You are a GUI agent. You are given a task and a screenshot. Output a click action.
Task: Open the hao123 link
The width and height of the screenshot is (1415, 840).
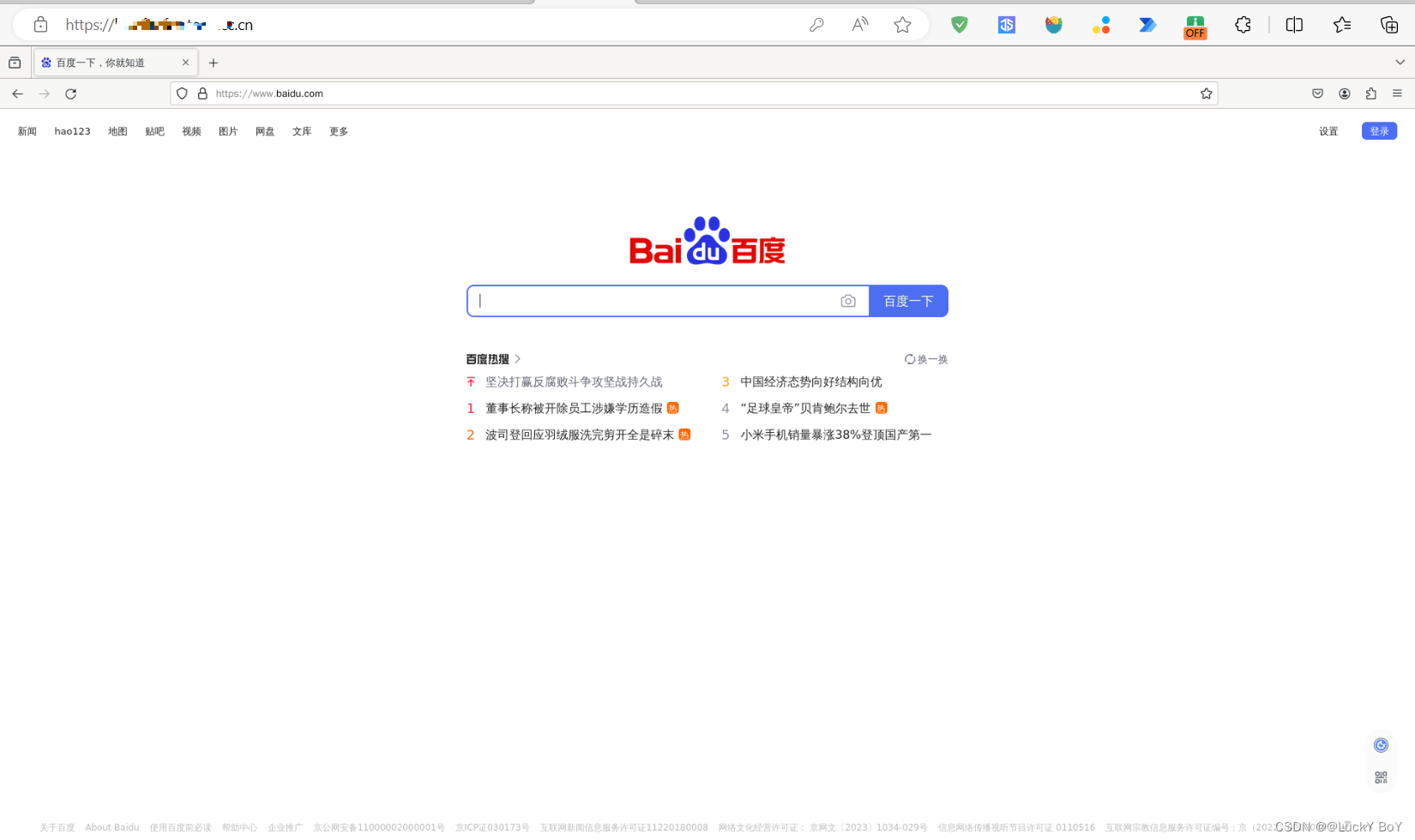click(x=72, y=131)
